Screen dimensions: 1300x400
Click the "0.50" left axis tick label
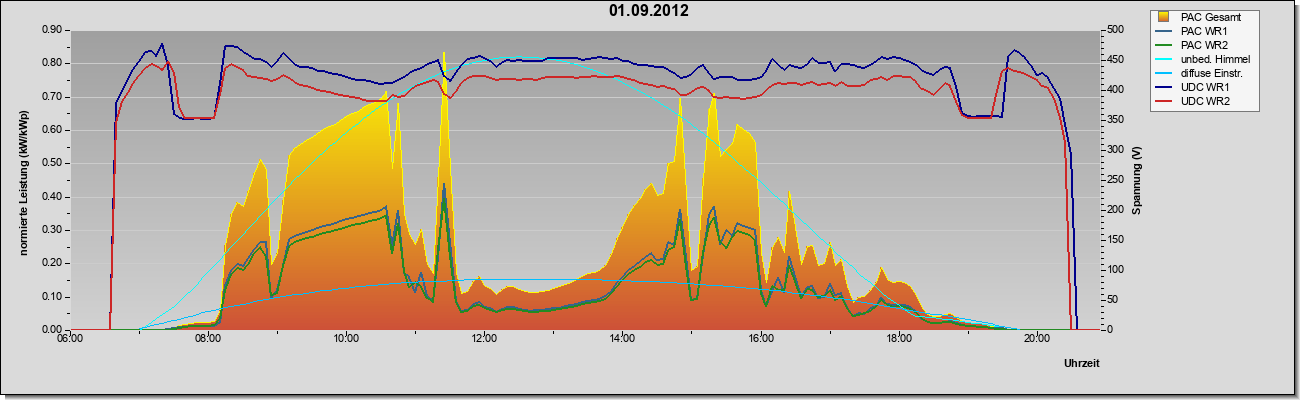52,163
